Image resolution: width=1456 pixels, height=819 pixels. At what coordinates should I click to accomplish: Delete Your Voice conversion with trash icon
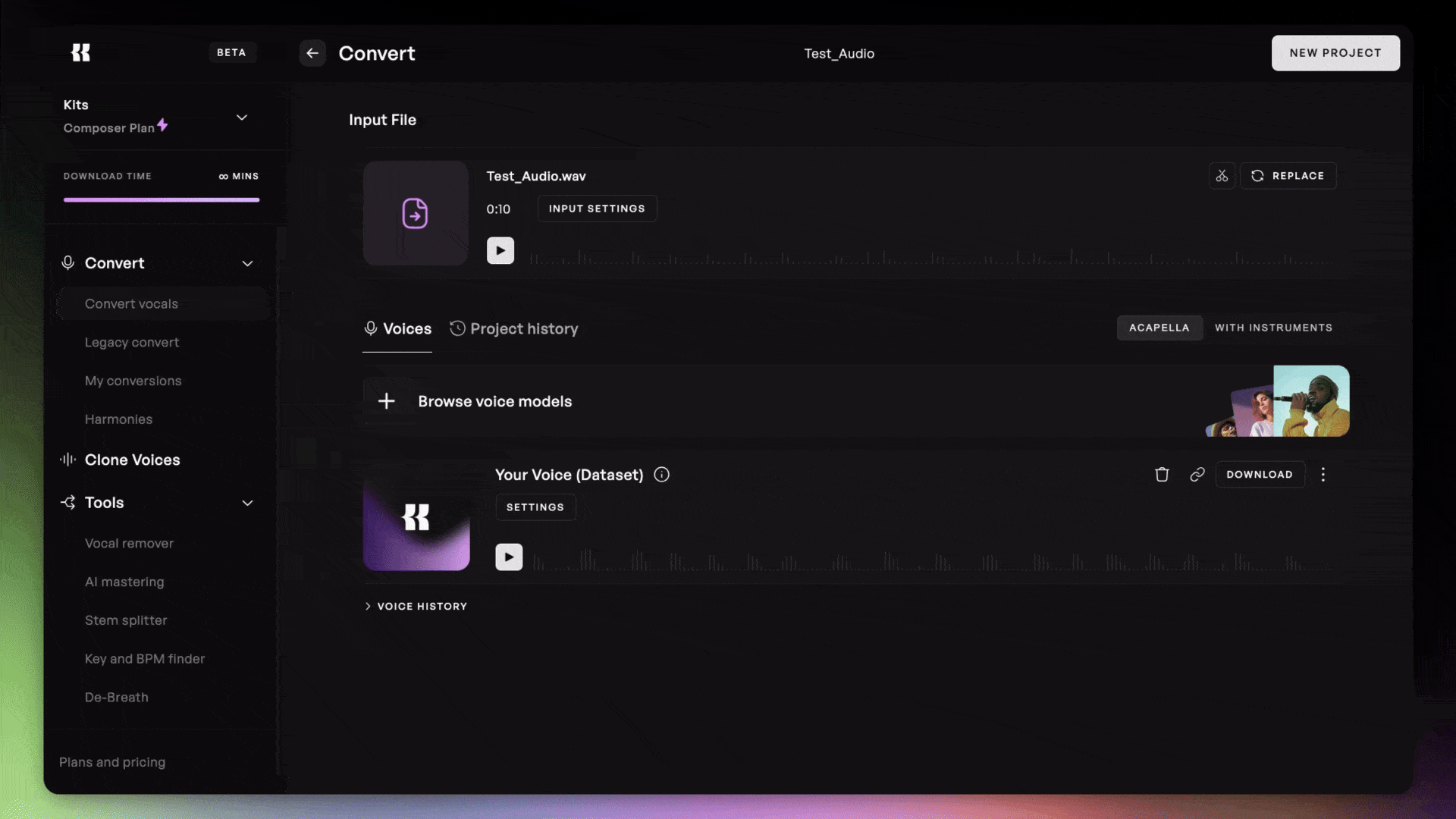[x=1162, y=475]
